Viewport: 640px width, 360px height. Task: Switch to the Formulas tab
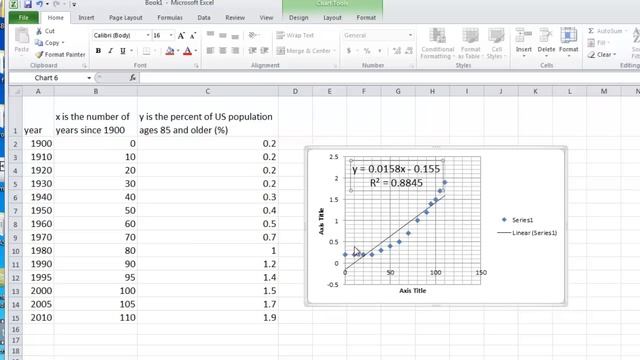(x=170, y=18)
